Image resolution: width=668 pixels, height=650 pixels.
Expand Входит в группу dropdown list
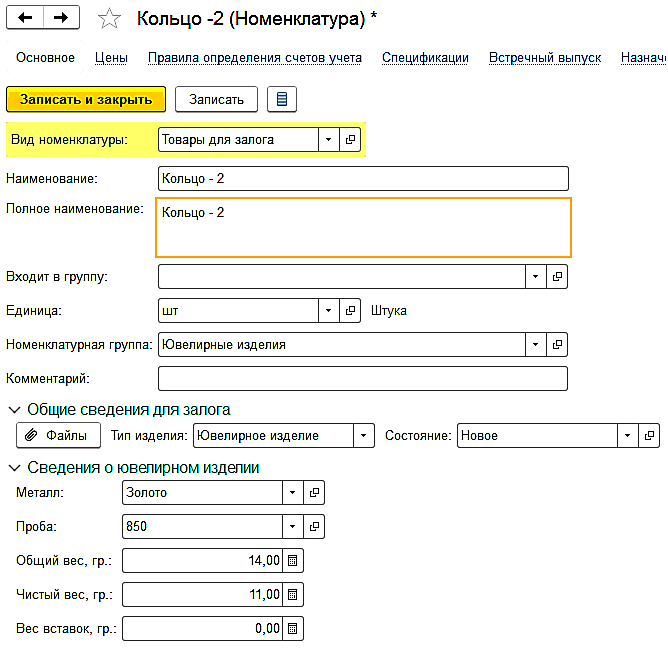tap(536, 276)
